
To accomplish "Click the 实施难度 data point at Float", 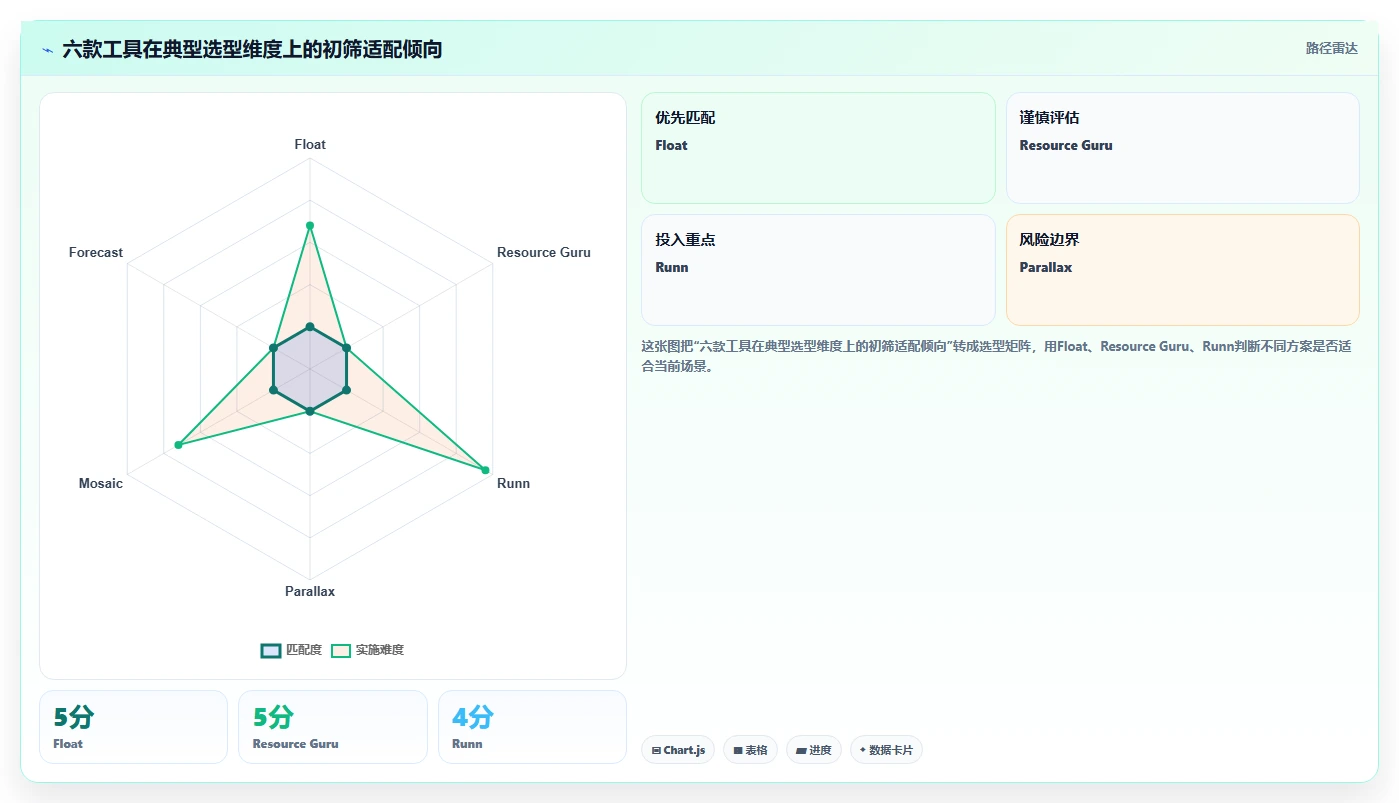I will coord(310,225).
